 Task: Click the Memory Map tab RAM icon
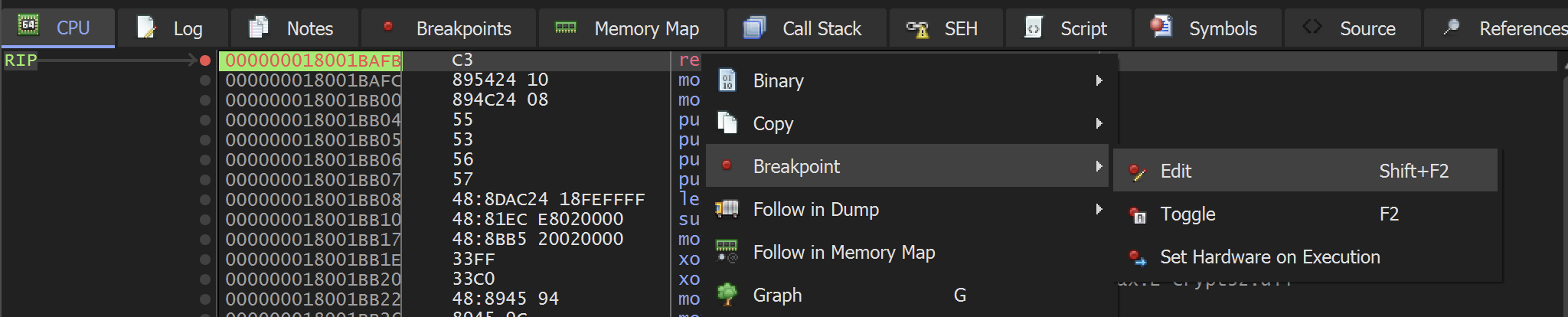click(566, 28)
